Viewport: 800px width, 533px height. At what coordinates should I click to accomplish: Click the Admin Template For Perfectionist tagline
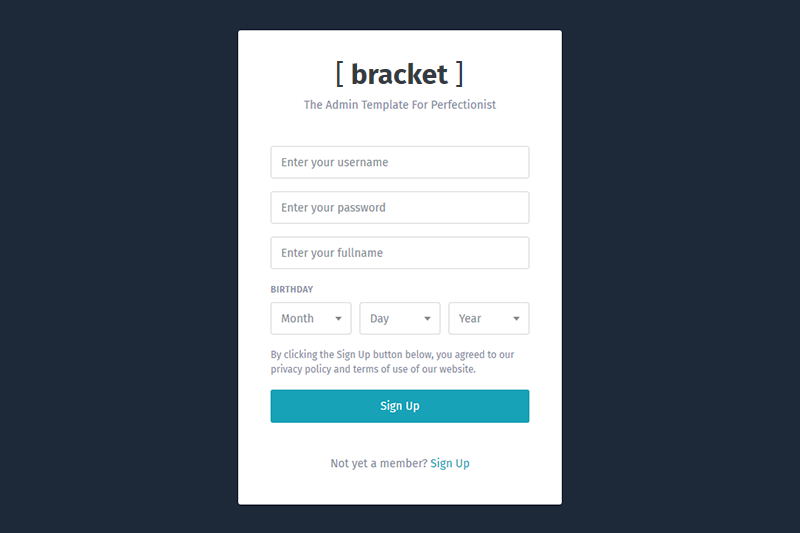(399, 105)
